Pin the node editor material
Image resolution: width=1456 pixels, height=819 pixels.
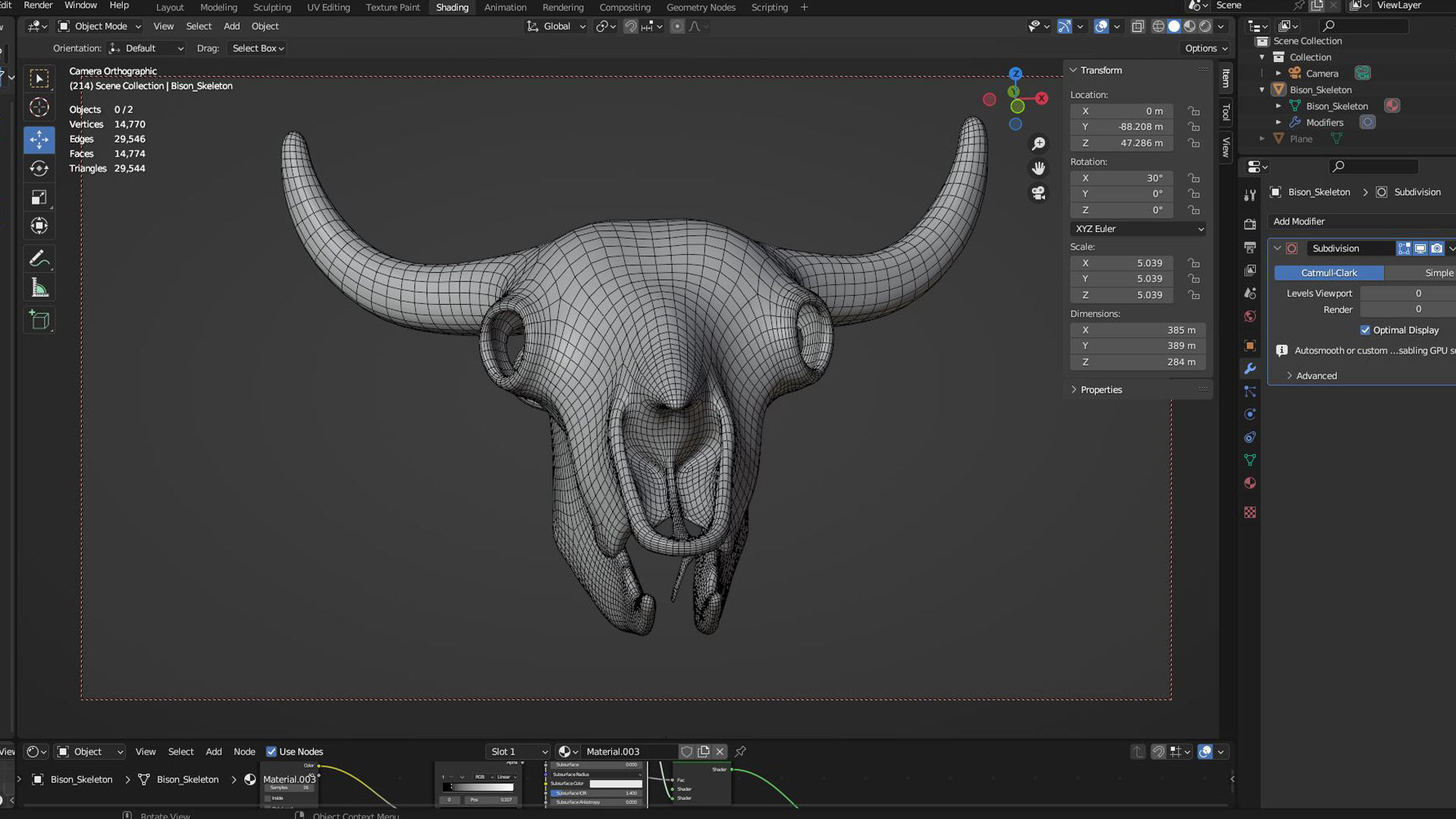[x=741, y=752]
